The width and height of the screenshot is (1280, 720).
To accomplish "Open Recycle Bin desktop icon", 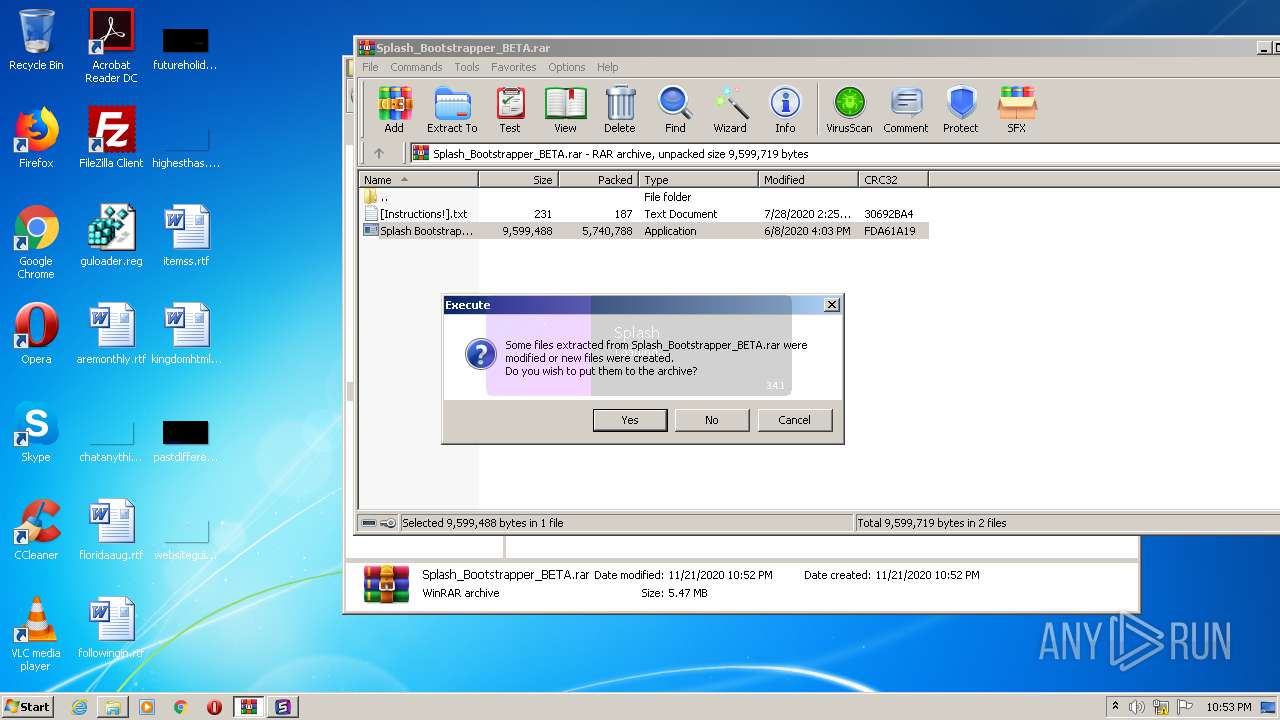I will click(36, 40).
